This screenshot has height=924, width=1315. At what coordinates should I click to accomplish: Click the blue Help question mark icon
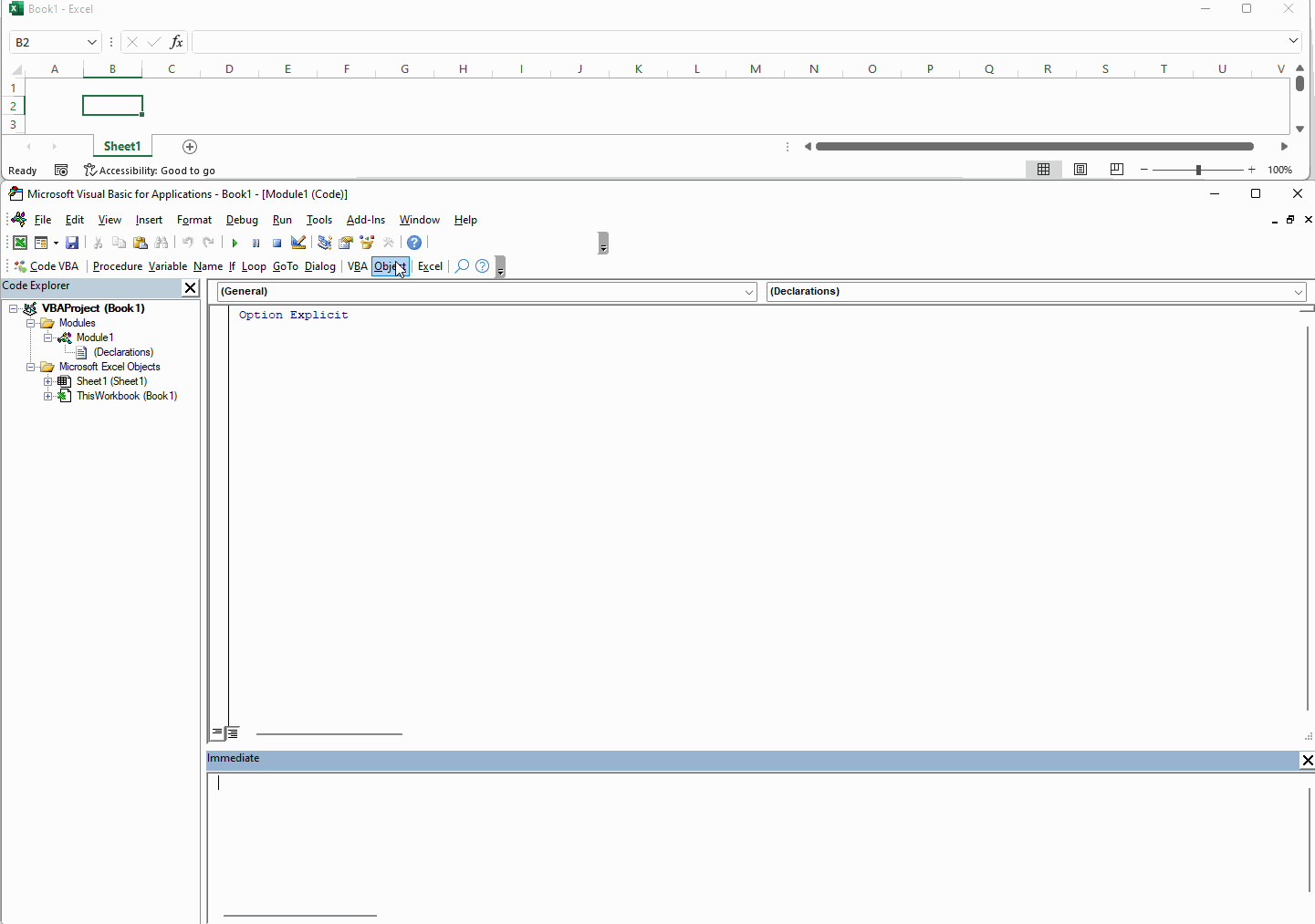pyautogui.click(x=414, y=243)
